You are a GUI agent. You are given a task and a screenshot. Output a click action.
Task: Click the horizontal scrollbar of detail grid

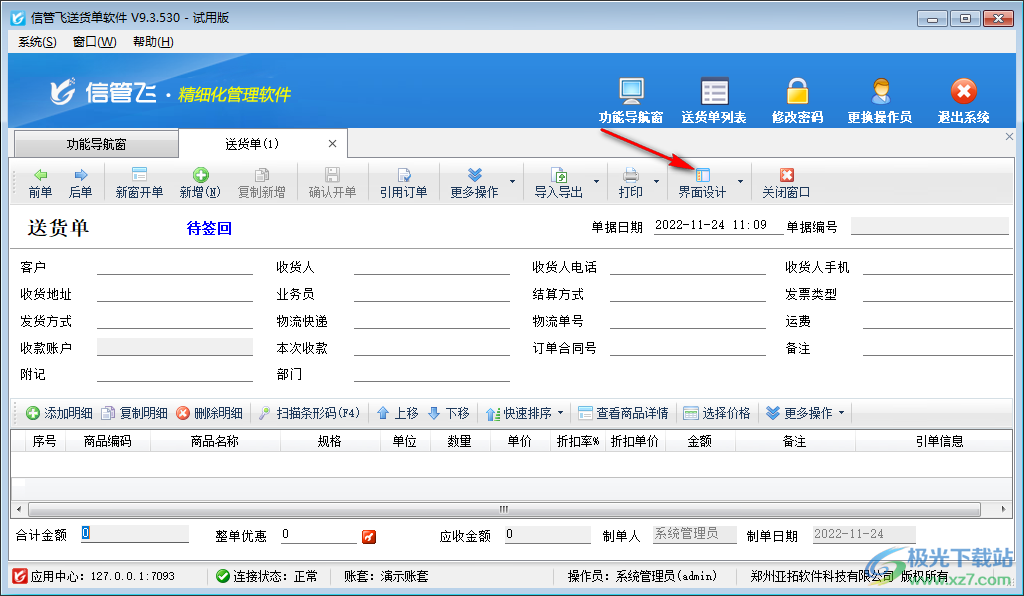pos(504,509)
